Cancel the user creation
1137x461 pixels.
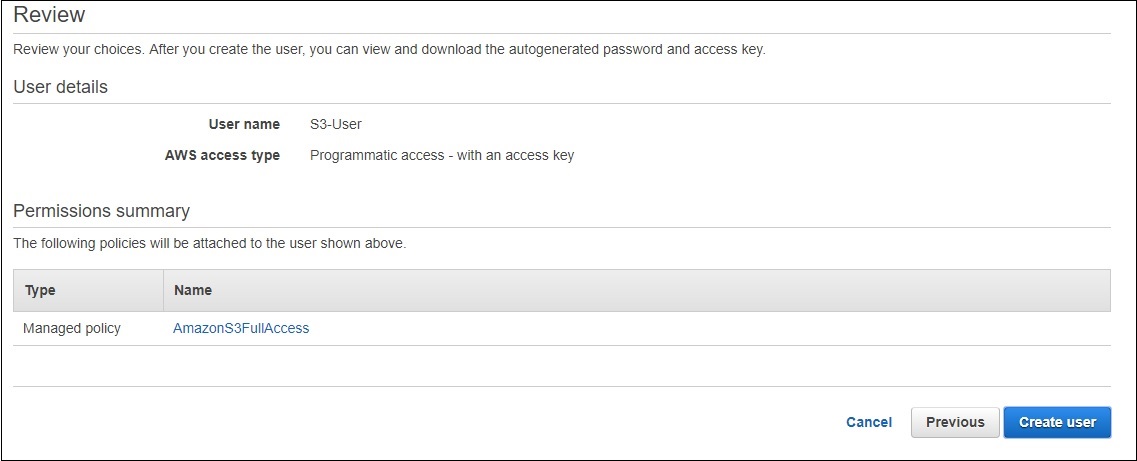[x=869, y=422]
